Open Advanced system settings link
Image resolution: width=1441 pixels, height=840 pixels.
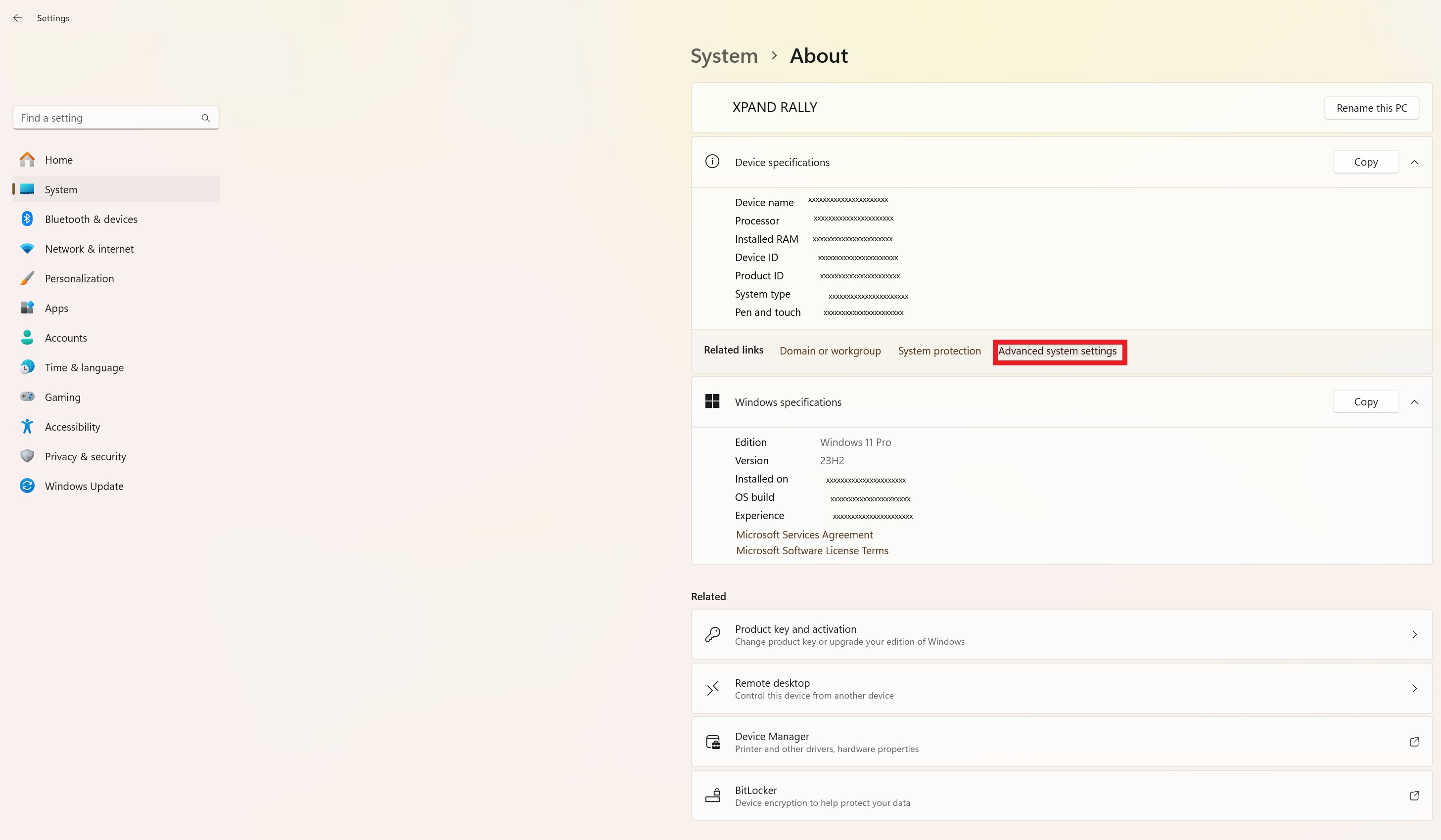click(x=1057, y=352)
